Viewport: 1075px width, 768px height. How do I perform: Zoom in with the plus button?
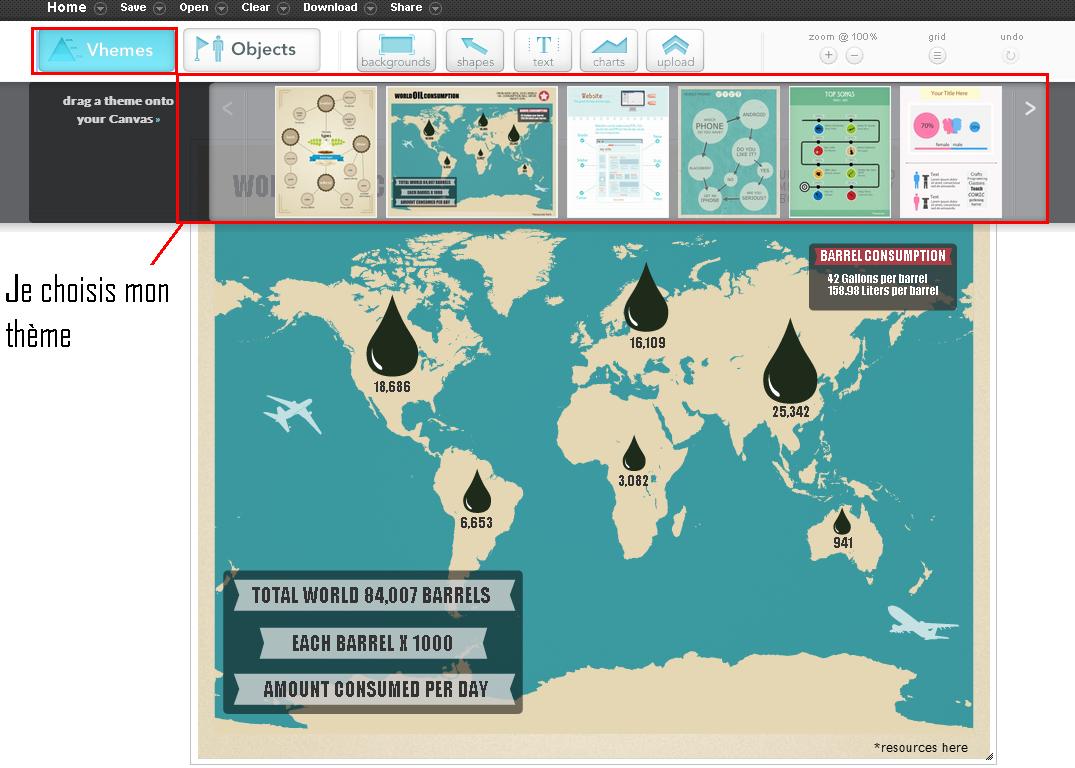(828, 56)
